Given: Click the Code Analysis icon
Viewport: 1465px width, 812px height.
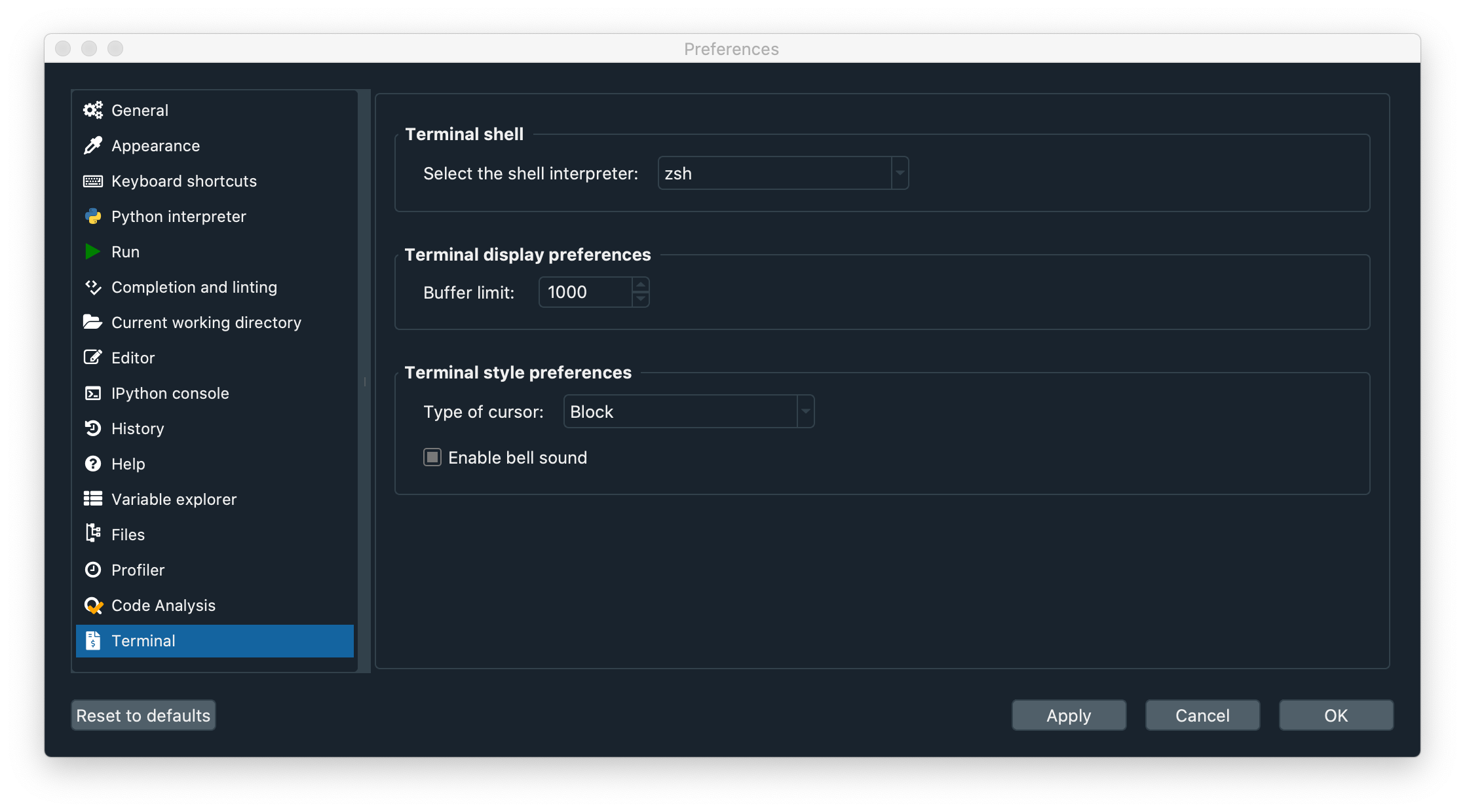Looking at the screenshot, I should (93, 605).
